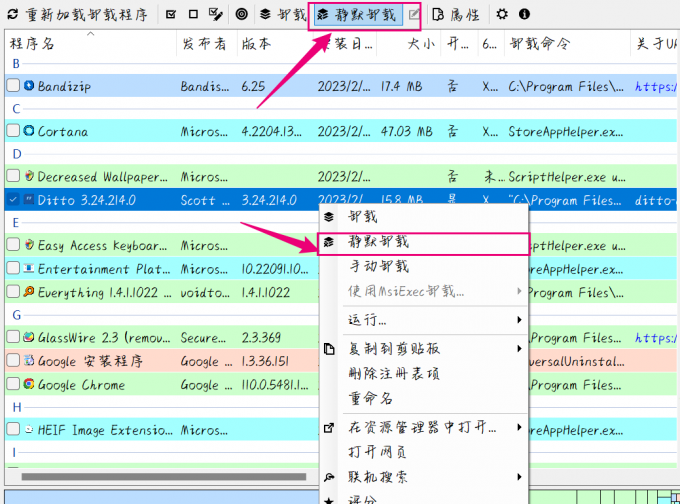The width and height of the screenshot is (680, 504).
Task: Click the Google 安装程序 app icon
Action: pyautogui.click(x=29, y=360)
